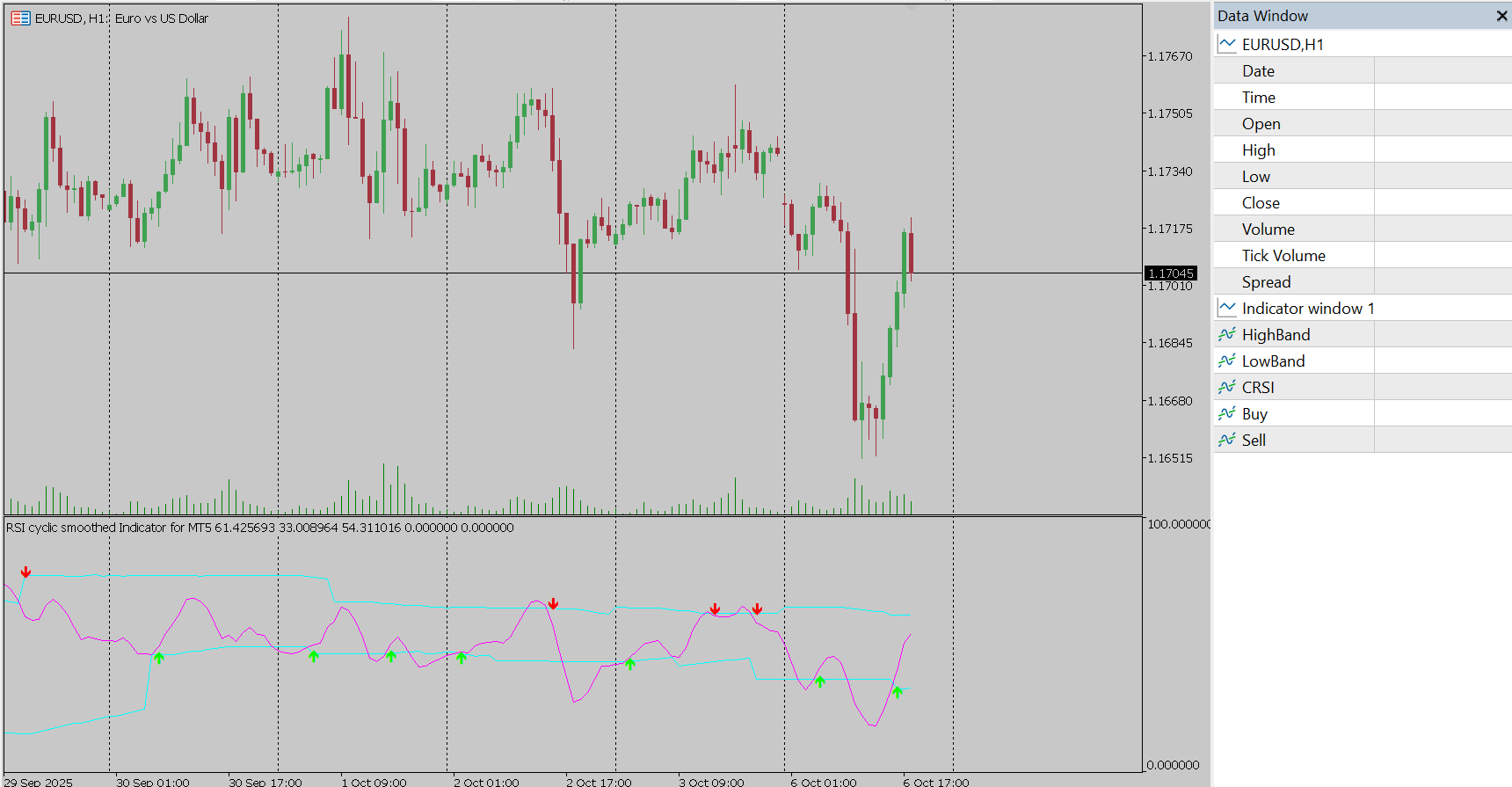Viewport: 1512px width, 787px height.
Task: Click the red sell arrow near 2 Oct 17:00
Action: (x=553, y=604)
